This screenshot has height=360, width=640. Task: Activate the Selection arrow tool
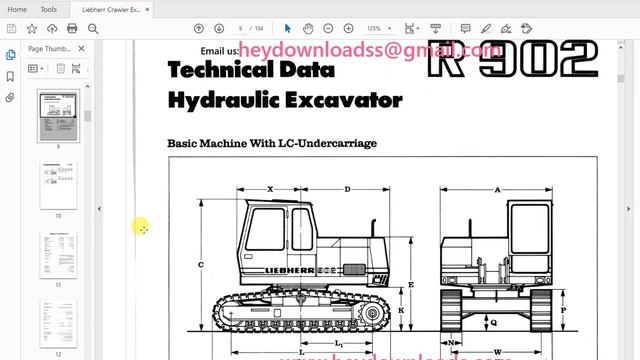[288, 29]
